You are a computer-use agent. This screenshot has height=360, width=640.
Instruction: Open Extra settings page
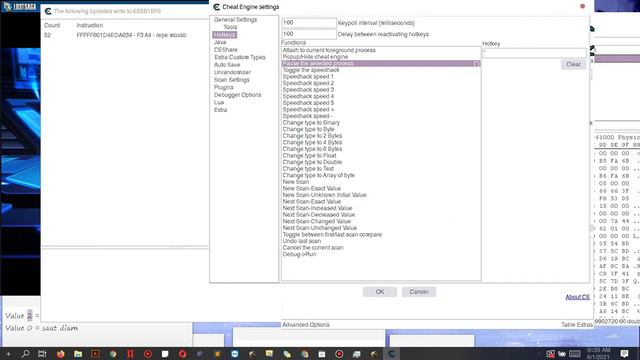[220, 110]
